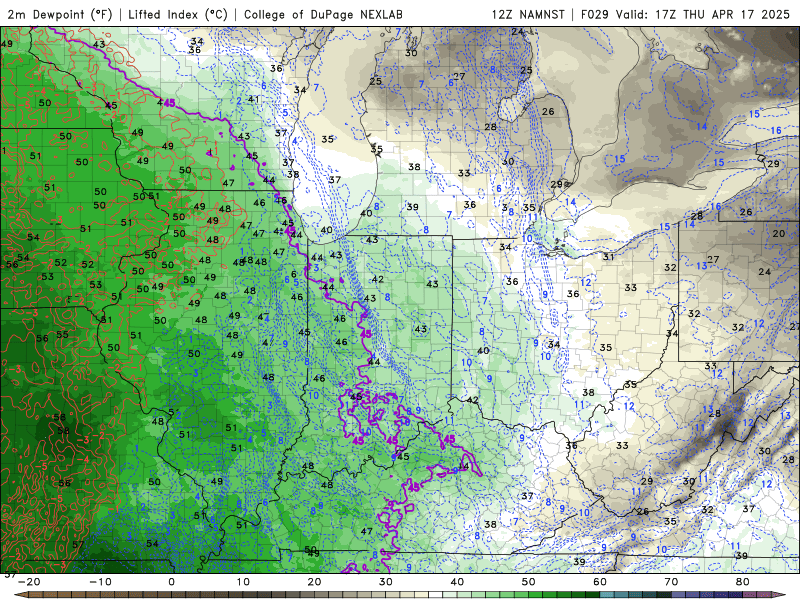Click the "Valid: 17Z THU APR 17 2025" text

click(x=703, y=14)
